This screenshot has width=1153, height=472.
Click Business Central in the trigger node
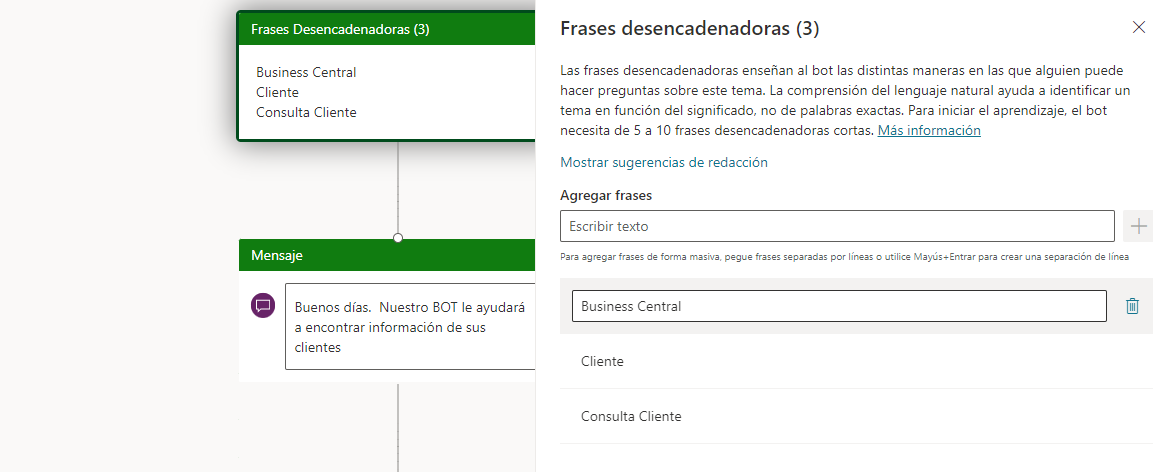306,72
